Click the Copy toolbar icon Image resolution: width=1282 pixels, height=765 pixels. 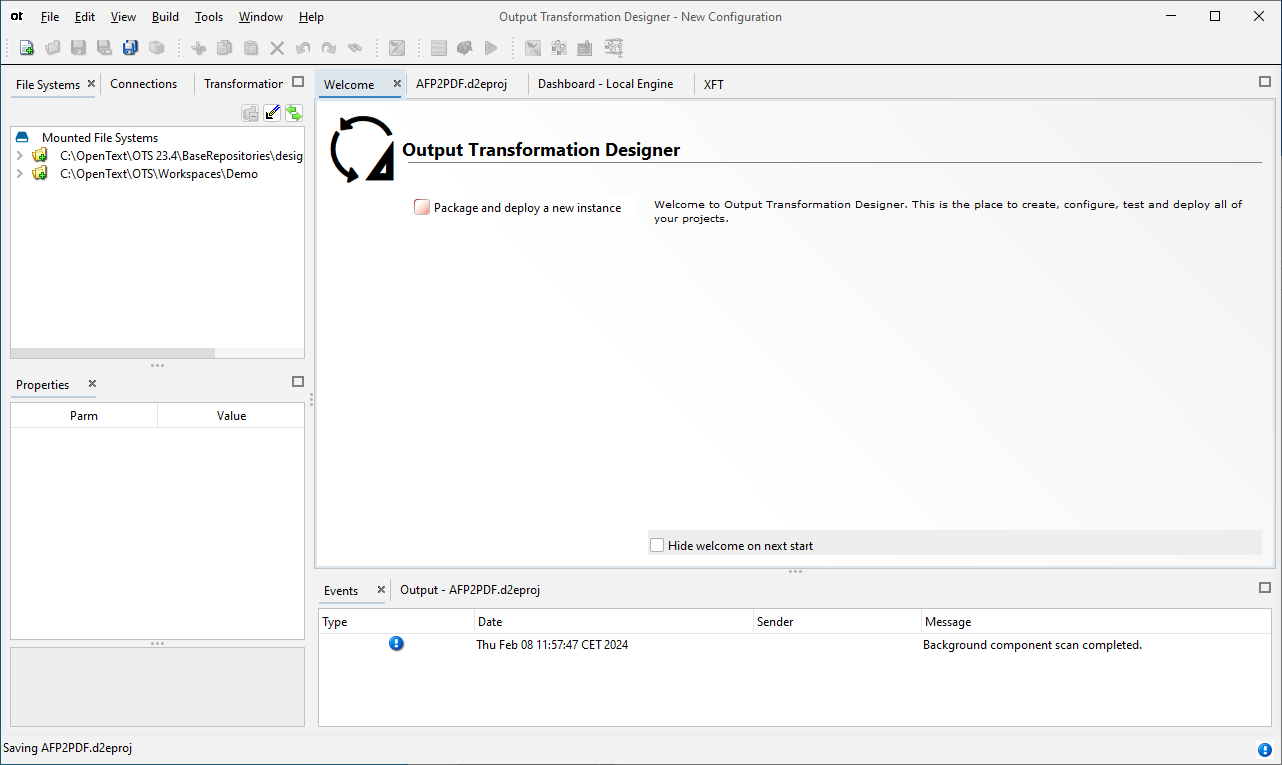tap(225, 48)
